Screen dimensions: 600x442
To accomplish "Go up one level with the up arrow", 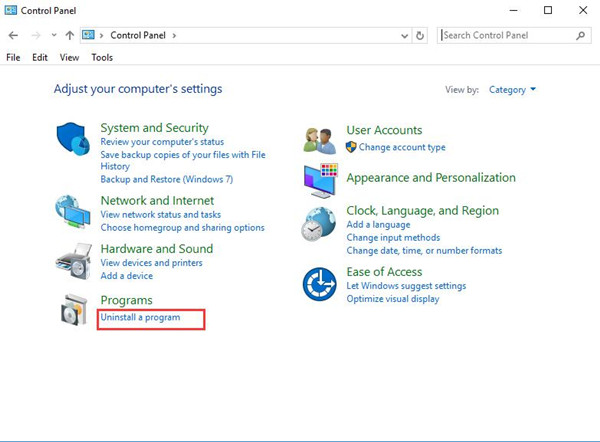I will (69, 35).
